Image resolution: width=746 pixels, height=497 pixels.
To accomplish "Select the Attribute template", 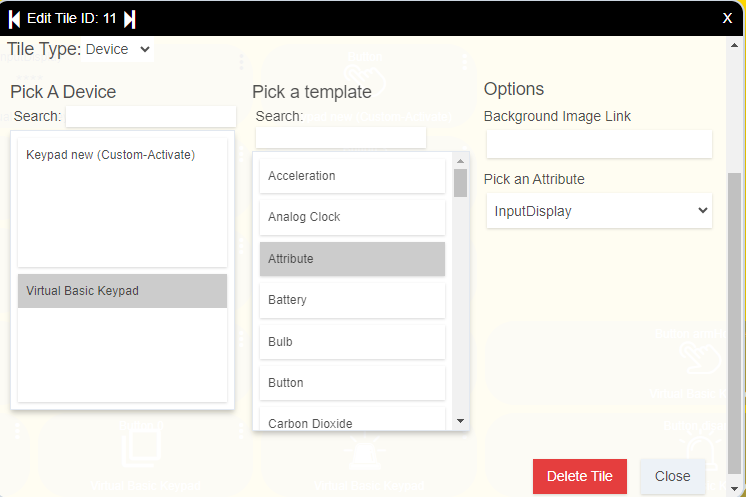I will [x=352, y=259].
